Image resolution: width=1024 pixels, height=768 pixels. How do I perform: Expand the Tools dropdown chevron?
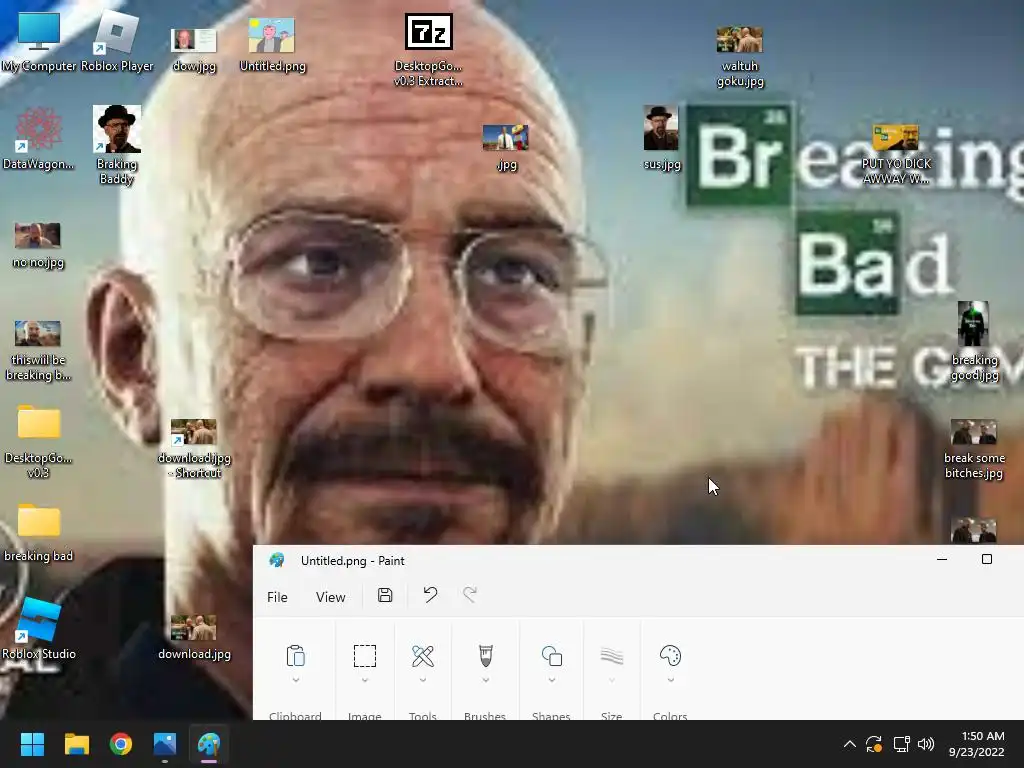pyautogui.click(x=423, y=680)
